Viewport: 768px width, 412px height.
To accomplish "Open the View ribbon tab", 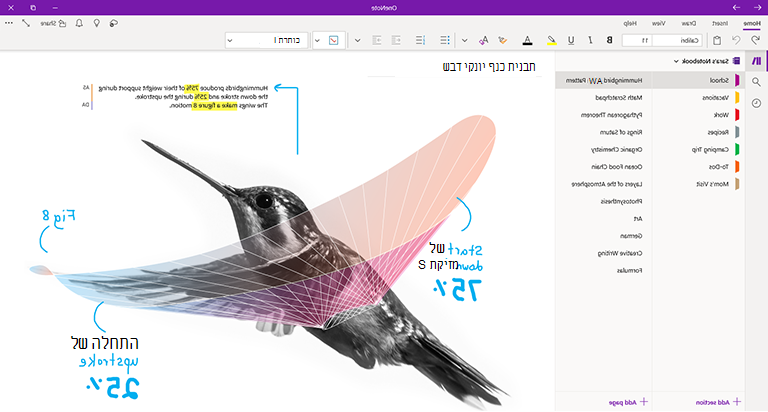I will [x=658, y=23].
